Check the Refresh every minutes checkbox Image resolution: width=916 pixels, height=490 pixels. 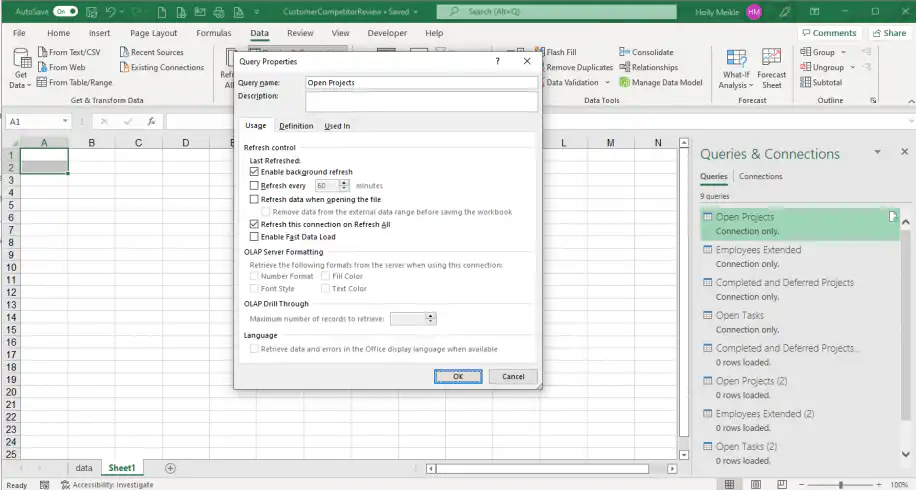pos(254,186)
